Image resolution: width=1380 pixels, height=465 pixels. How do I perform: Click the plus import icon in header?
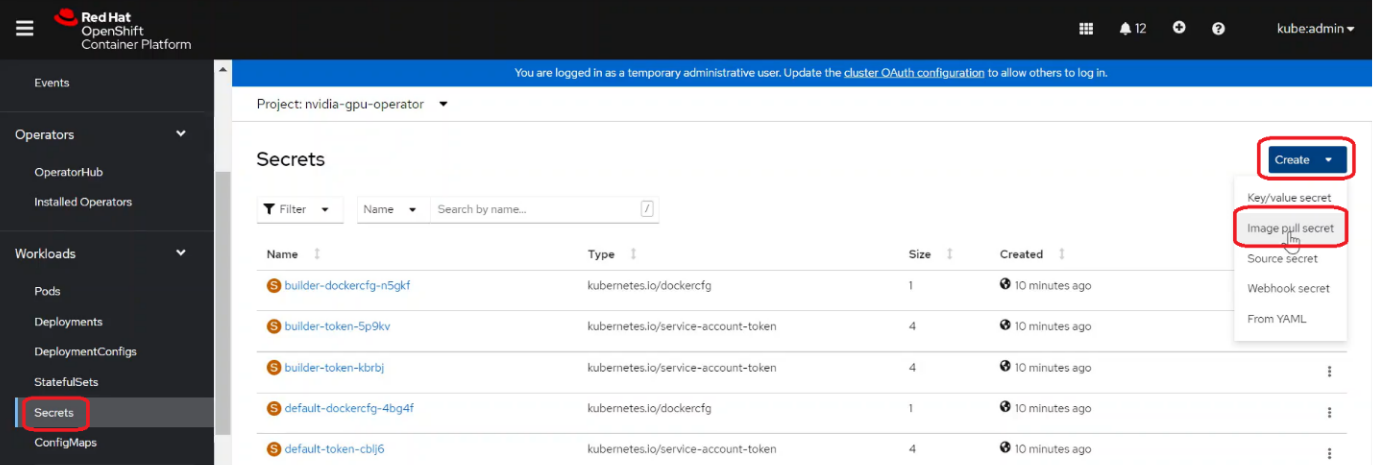click(1179, 28)
